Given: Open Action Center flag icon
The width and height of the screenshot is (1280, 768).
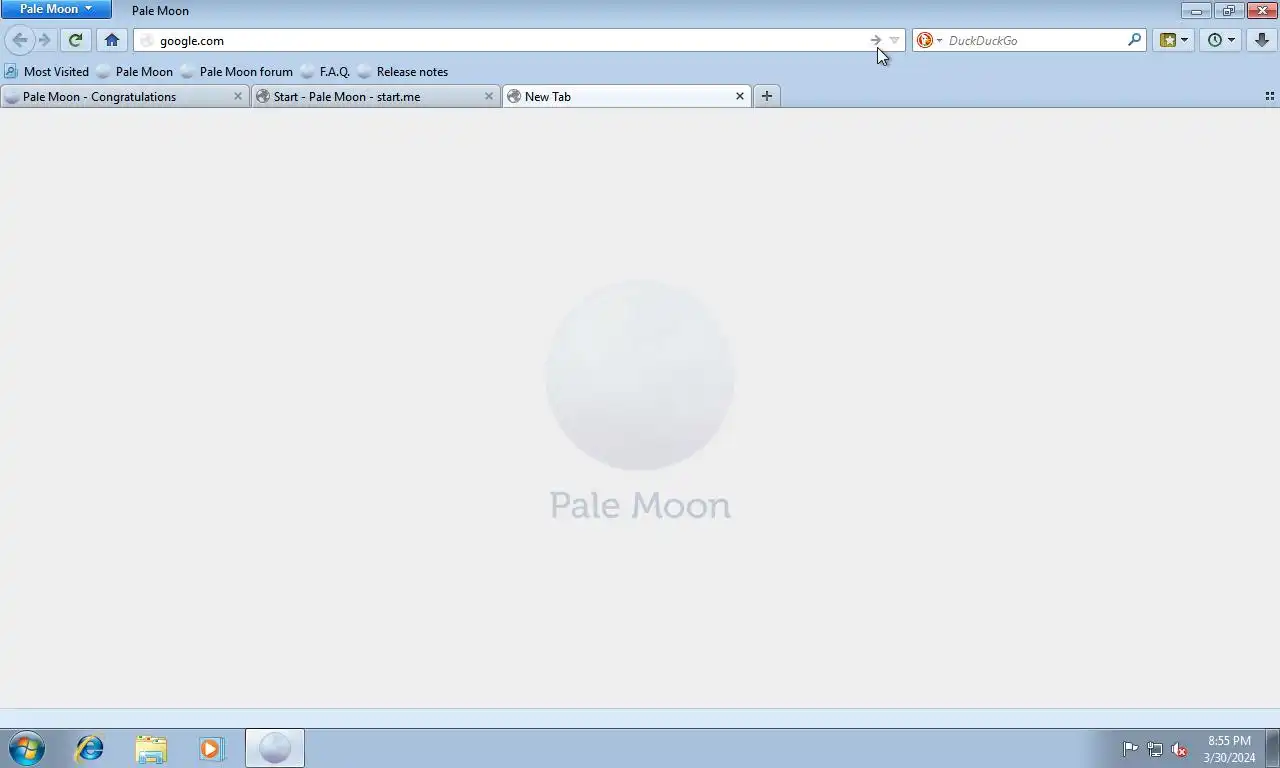Looking at the screenshot, I should 1130,749.
